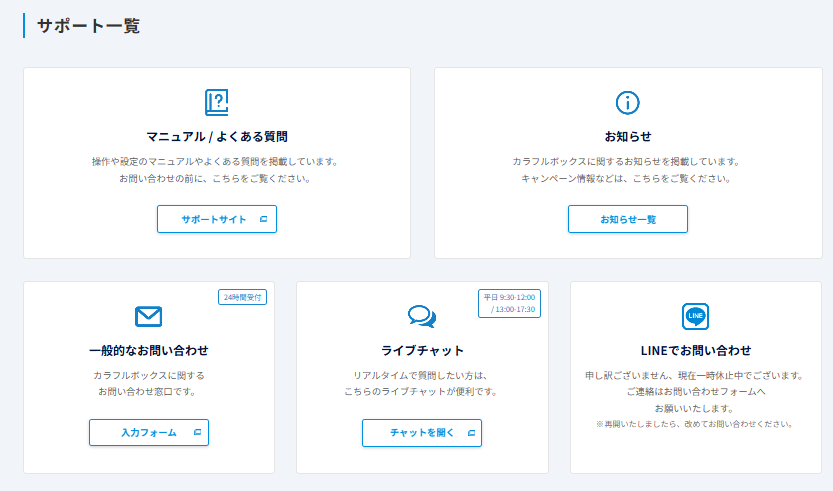Select the お知らせ card title
Screen dimensions: 833x491
click(627, 136)
